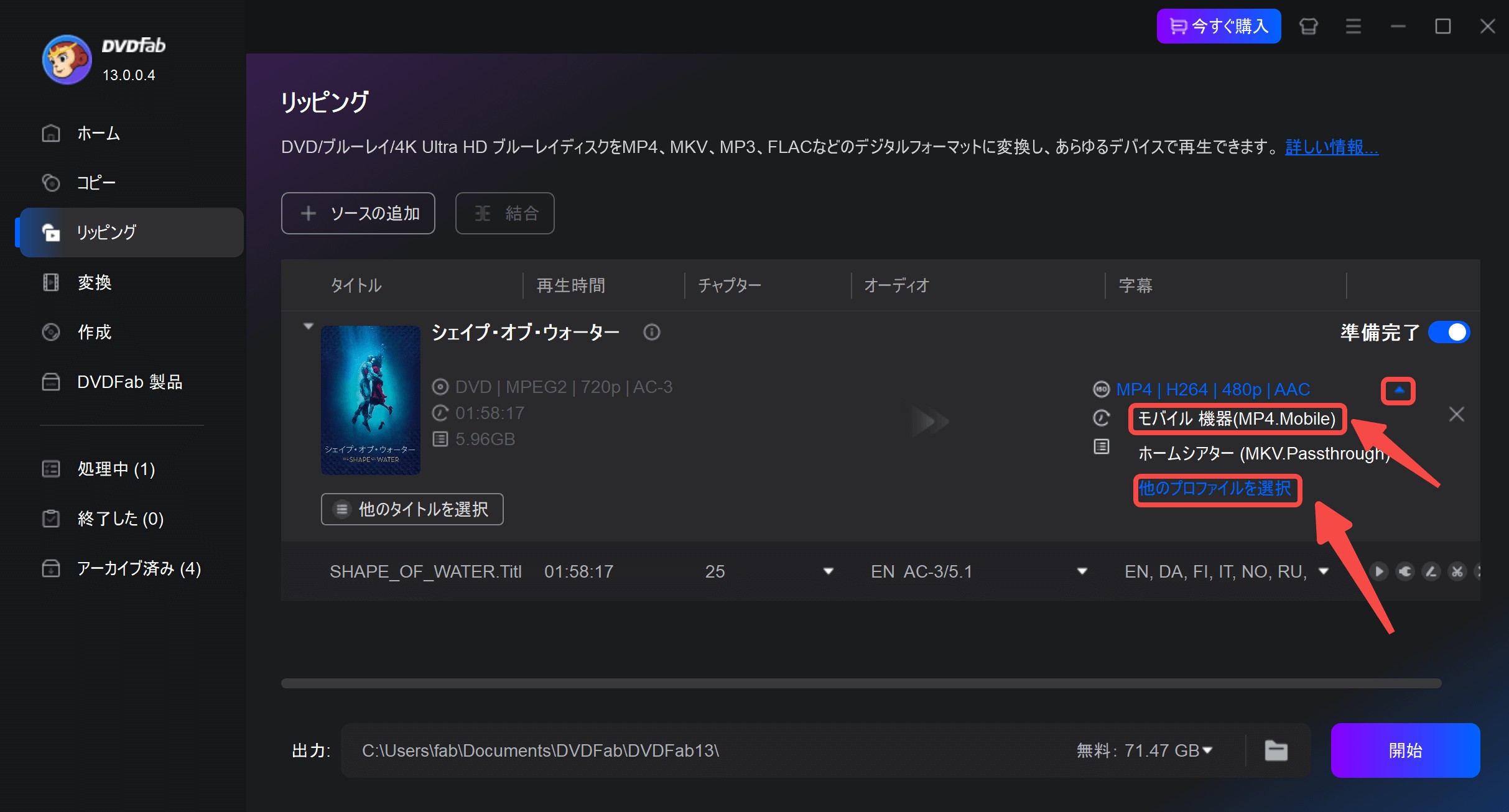Click 他のプロファイルを選択 link
Viewport: 1509px width, 812px height.
click(1215, 489)
